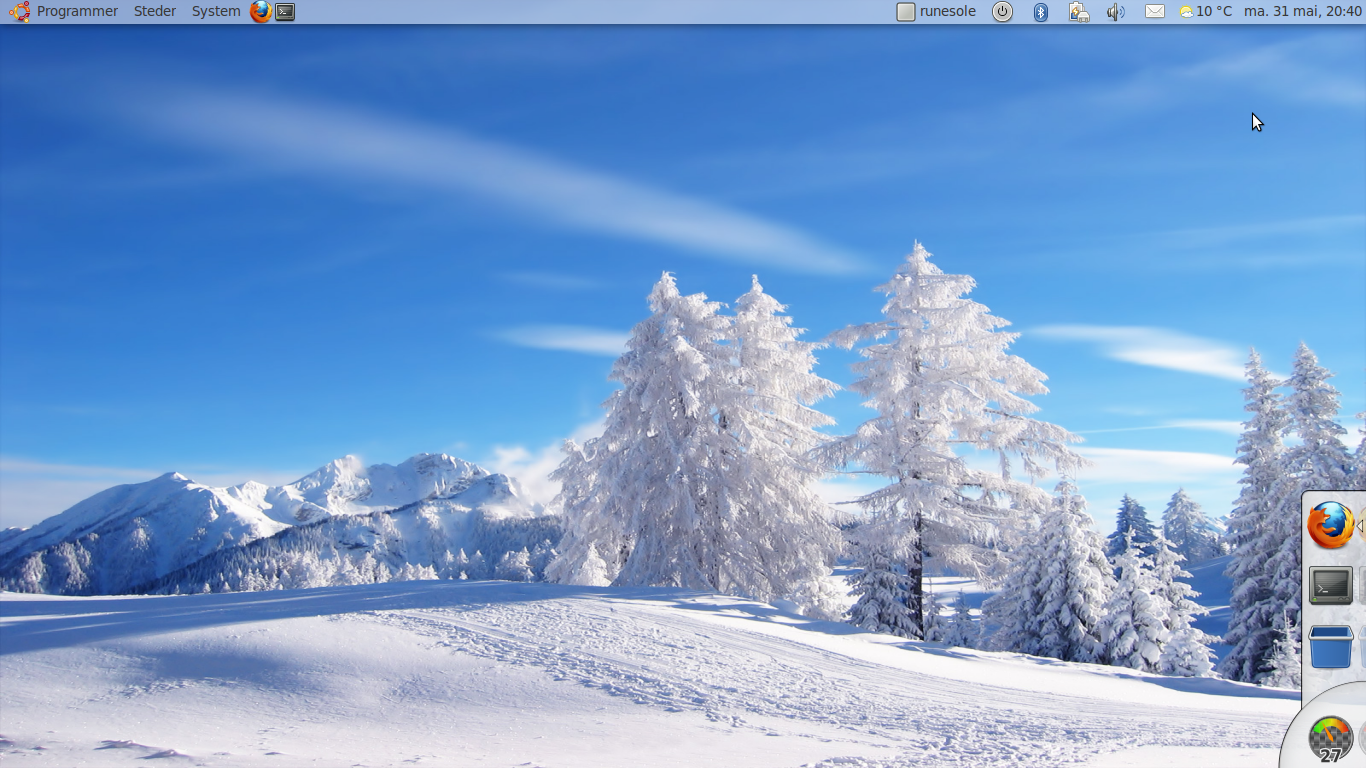Launch Firefox from the side dock
The image size is (1366, 768).
(1331, 525)
